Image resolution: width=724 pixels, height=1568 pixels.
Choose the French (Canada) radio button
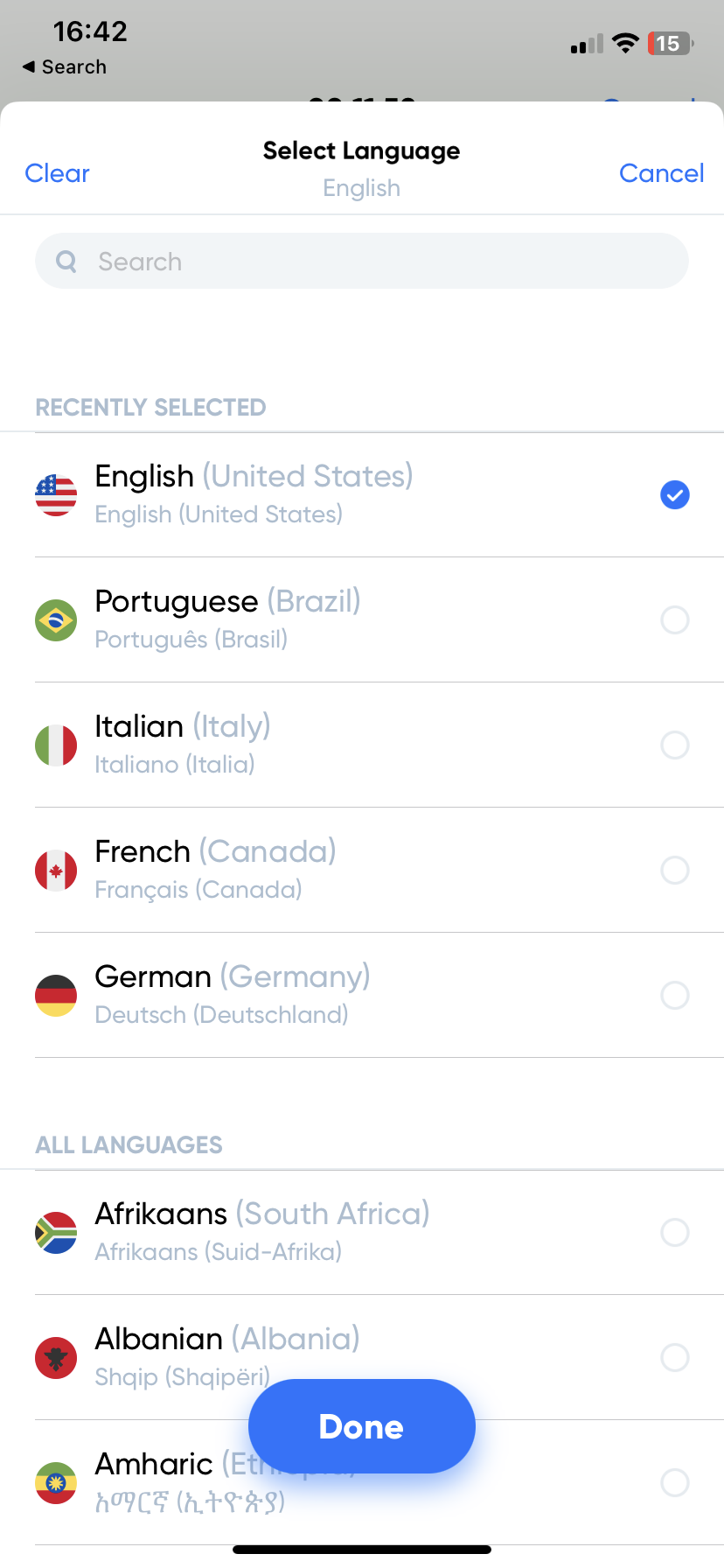click(x=674, y=871)
